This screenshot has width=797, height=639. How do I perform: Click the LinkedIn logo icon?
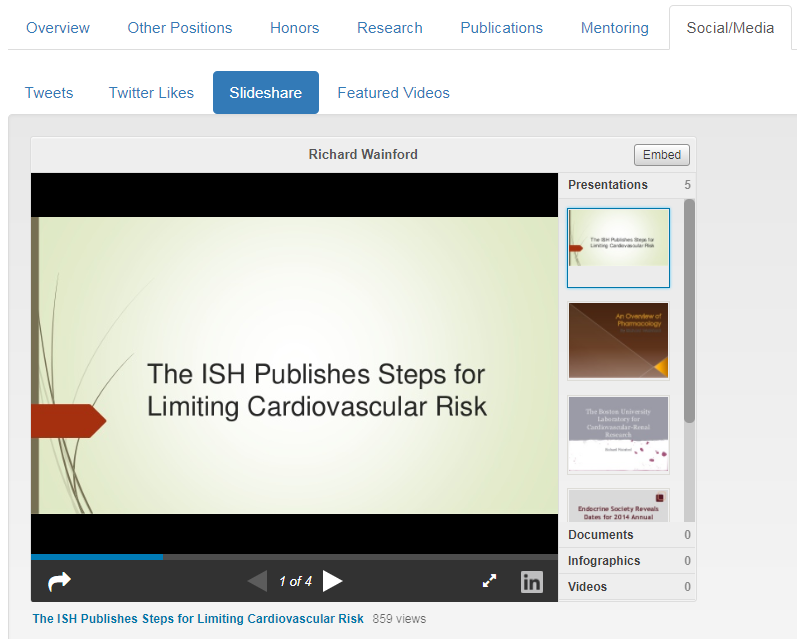point(532,581)
